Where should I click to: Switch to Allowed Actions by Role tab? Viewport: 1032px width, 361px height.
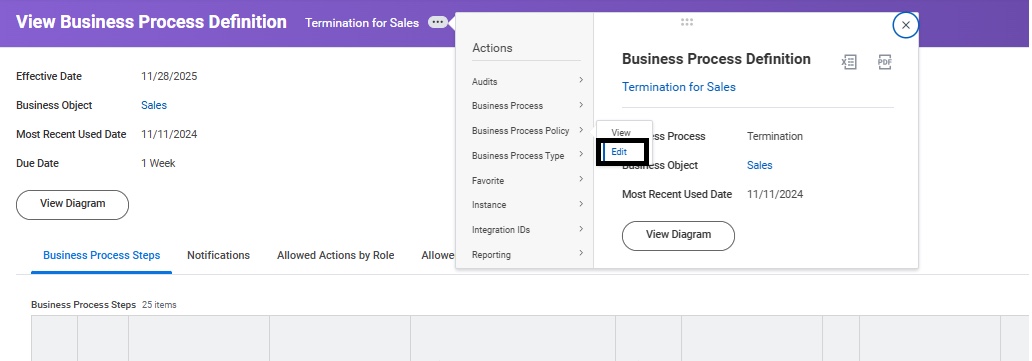336,255
